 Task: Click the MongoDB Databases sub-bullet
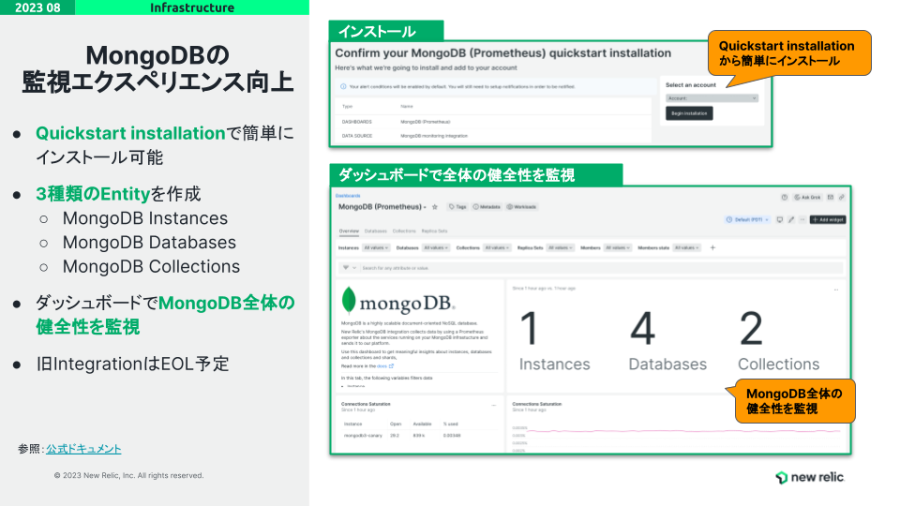[x=149, y=242]
